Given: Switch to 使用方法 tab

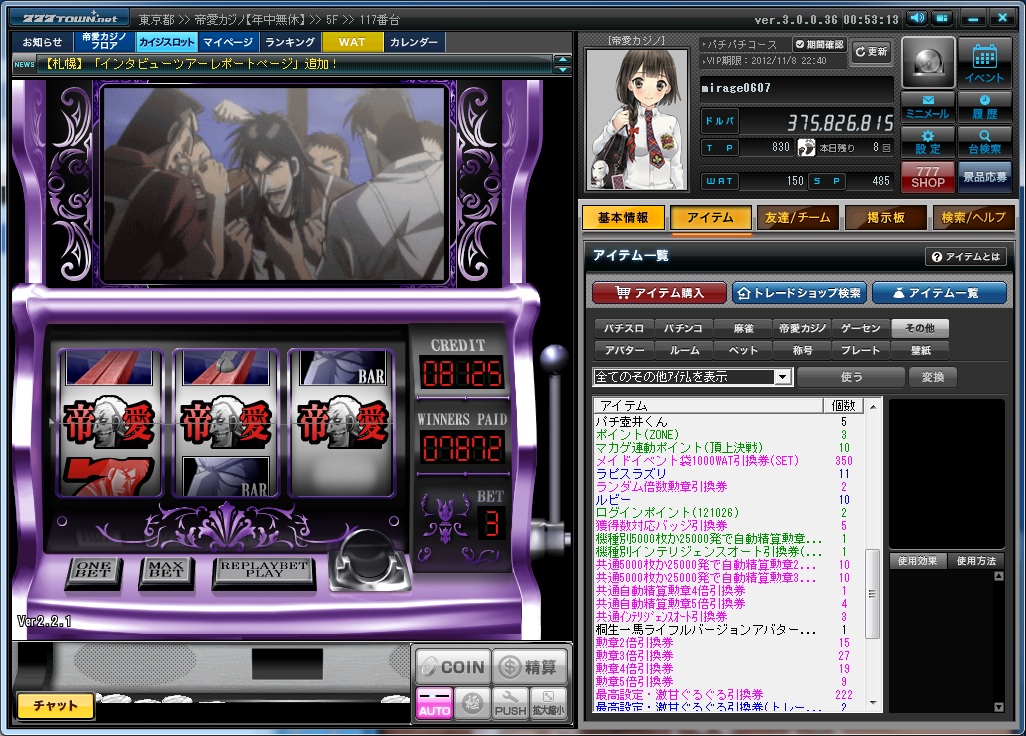Looking at the screenshot, I should 976,561.
